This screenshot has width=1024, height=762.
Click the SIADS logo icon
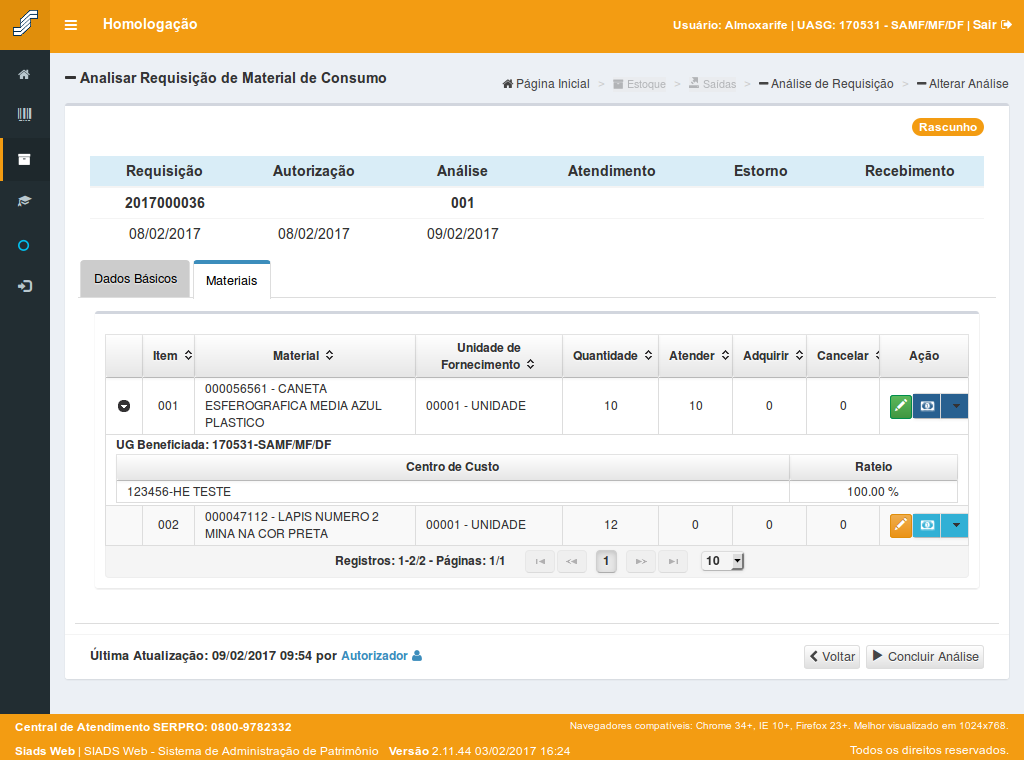coord(25,24)
